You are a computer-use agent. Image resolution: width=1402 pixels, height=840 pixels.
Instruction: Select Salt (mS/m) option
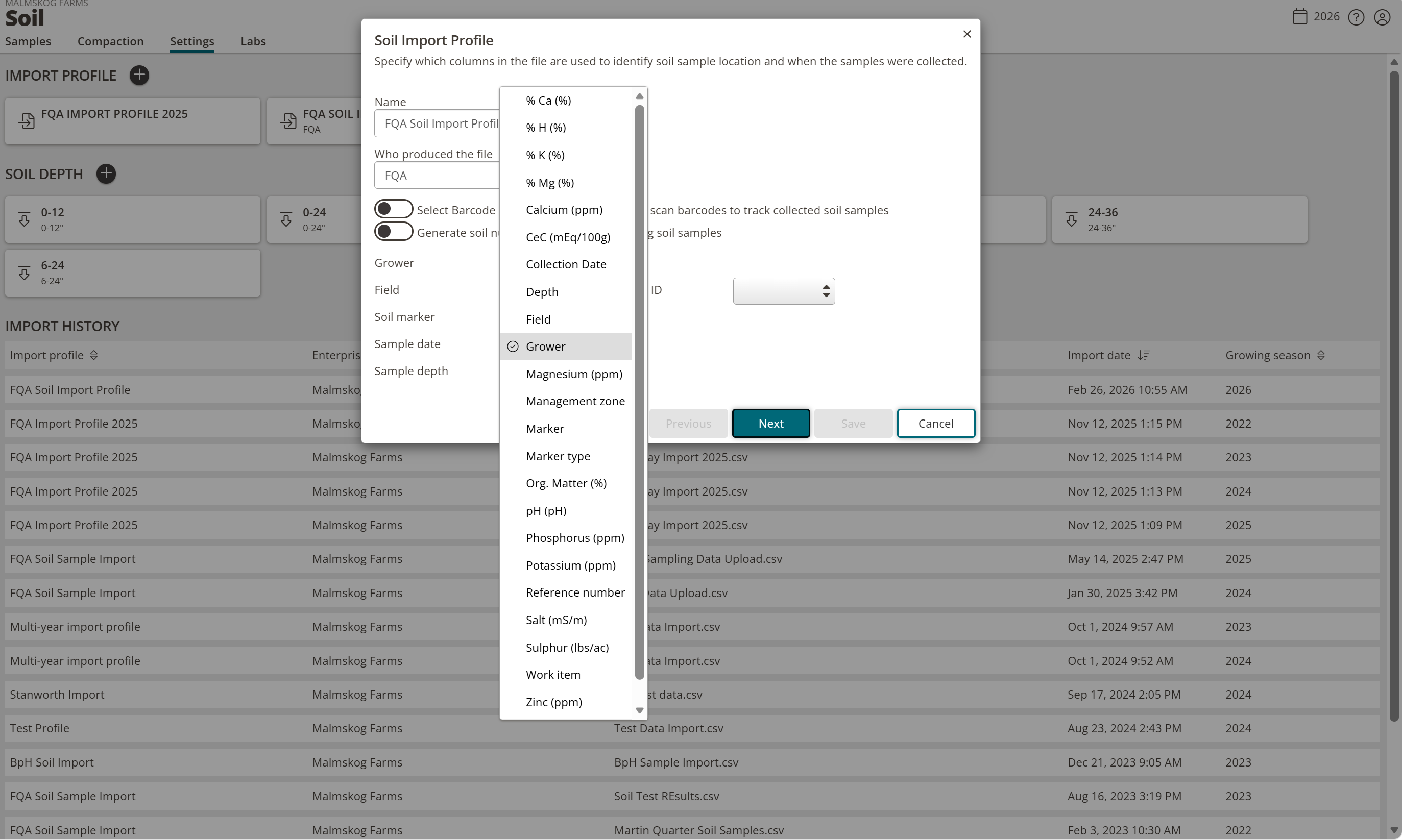(566, 620)
